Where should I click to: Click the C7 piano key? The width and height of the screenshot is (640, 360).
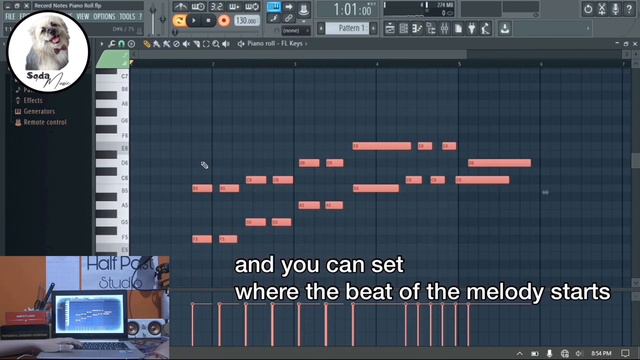point(113,76)
